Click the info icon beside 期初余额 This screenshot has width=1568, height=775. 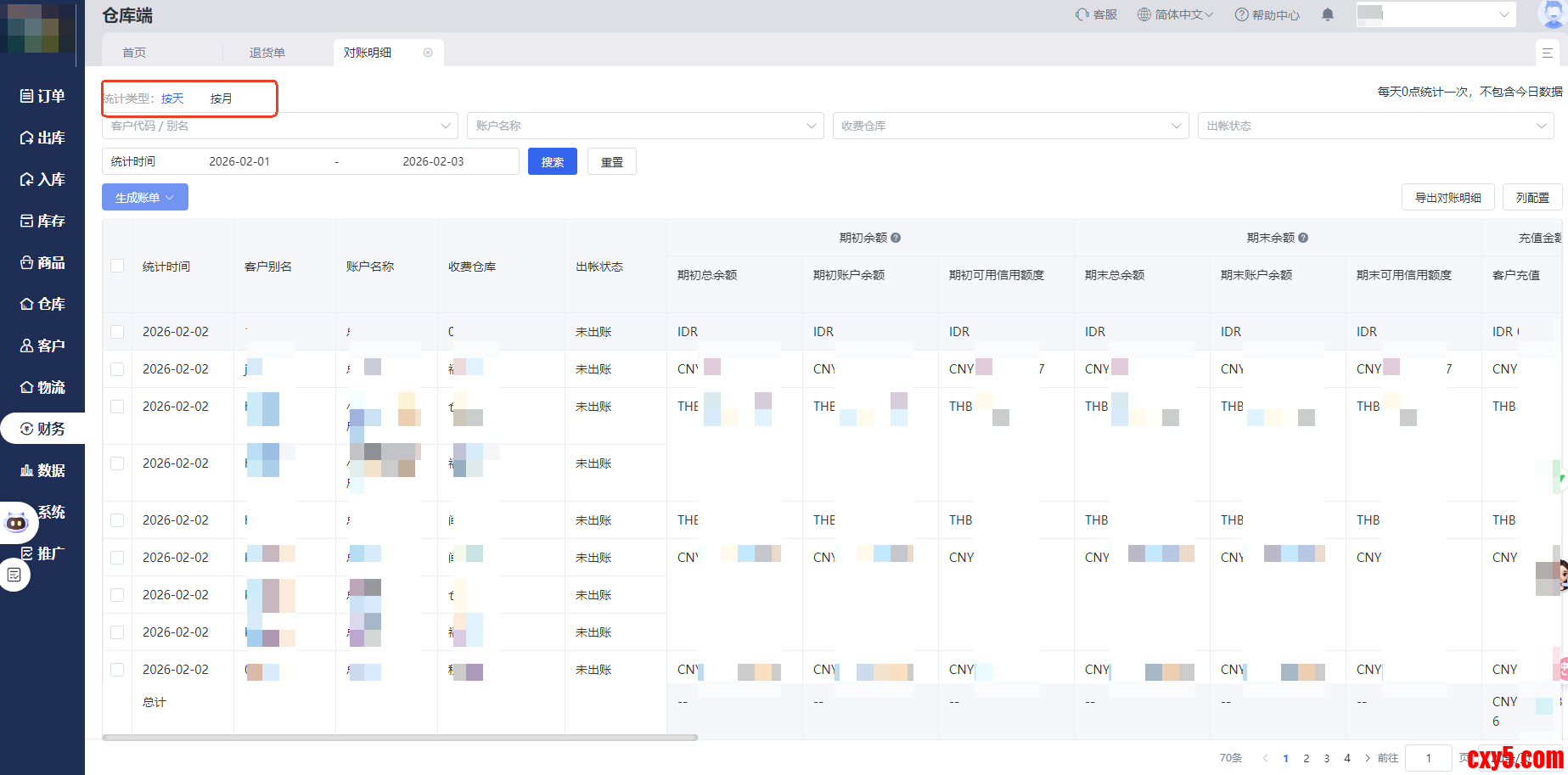[896, 238]
